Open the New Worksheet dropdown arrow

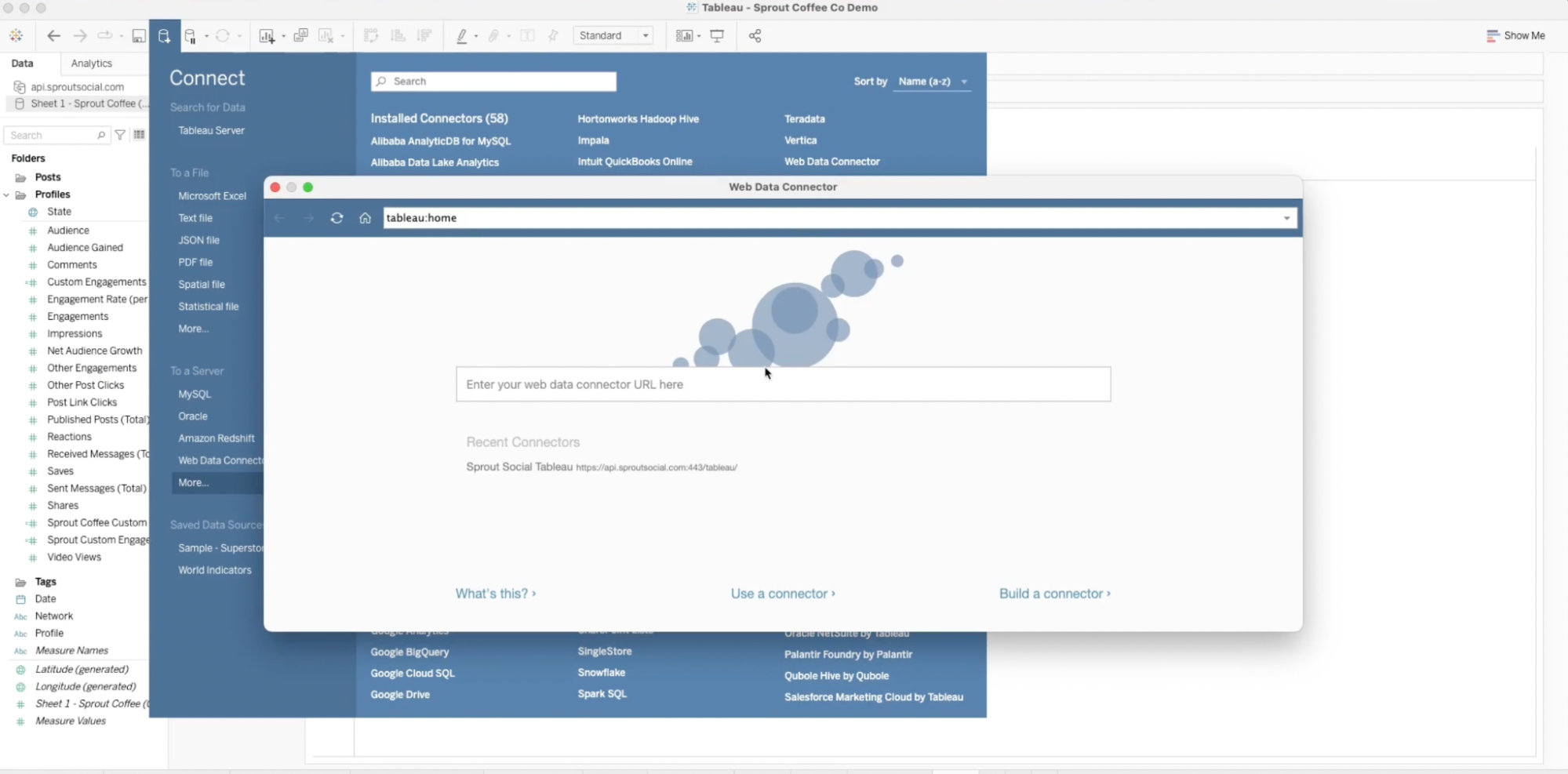click(283, 36)
